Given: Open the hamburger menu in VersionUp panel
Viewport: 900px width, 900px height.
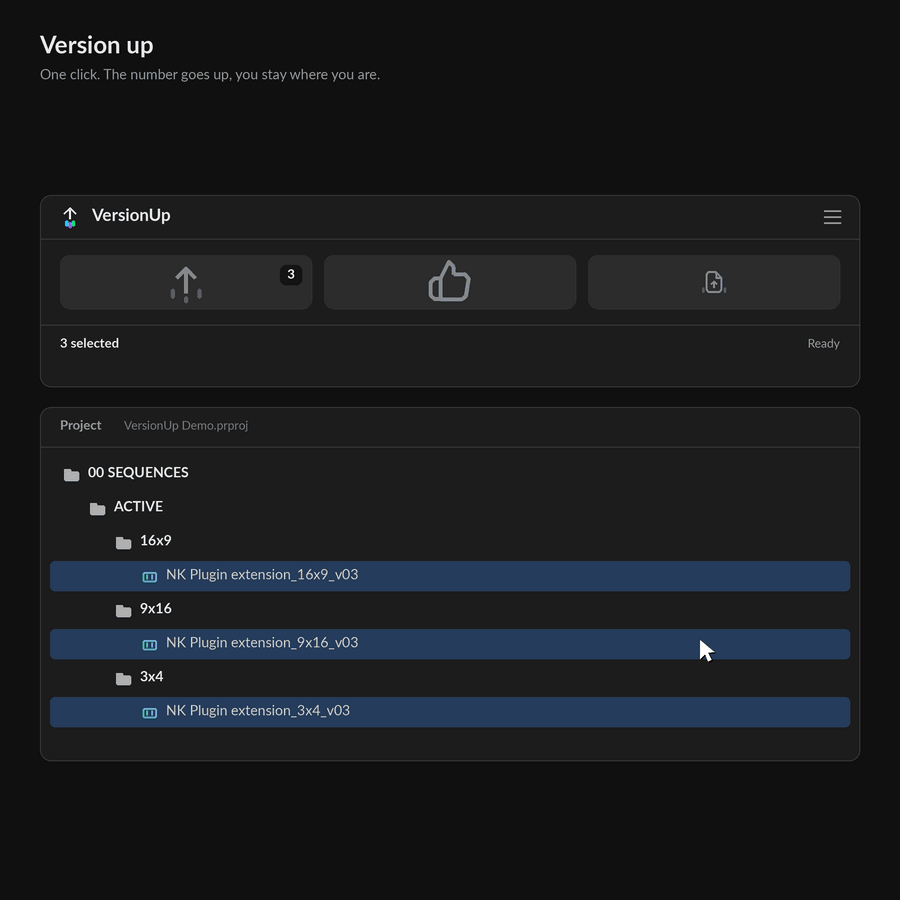Looking at the screenshot, I should [x=832, y=217].
